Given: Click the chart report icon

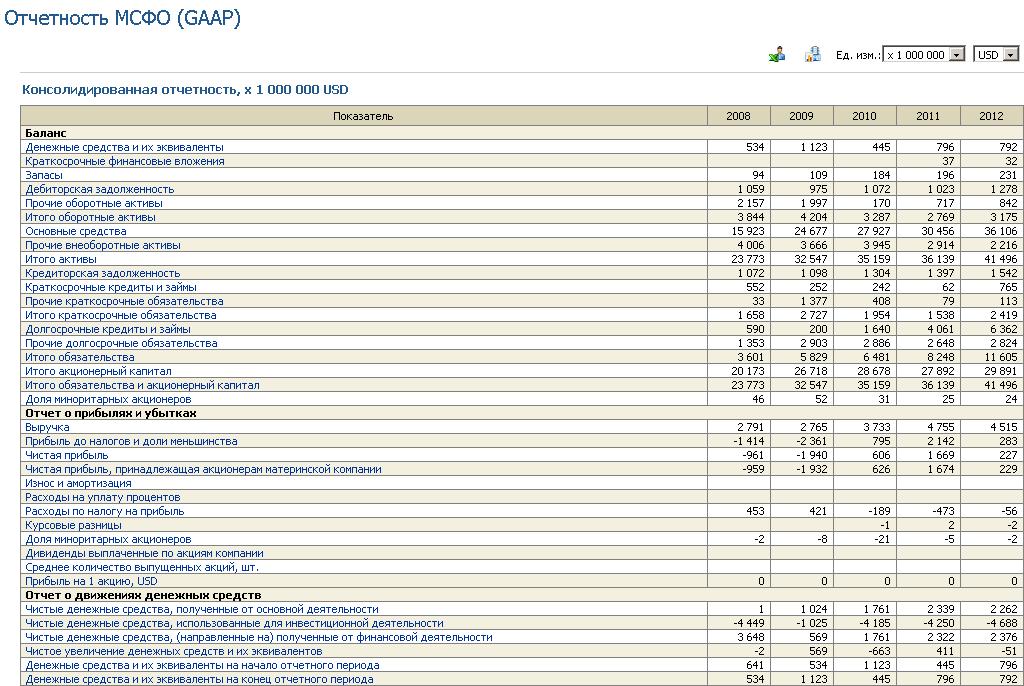Looking at the screenshot, I should (x=812, y=55).
